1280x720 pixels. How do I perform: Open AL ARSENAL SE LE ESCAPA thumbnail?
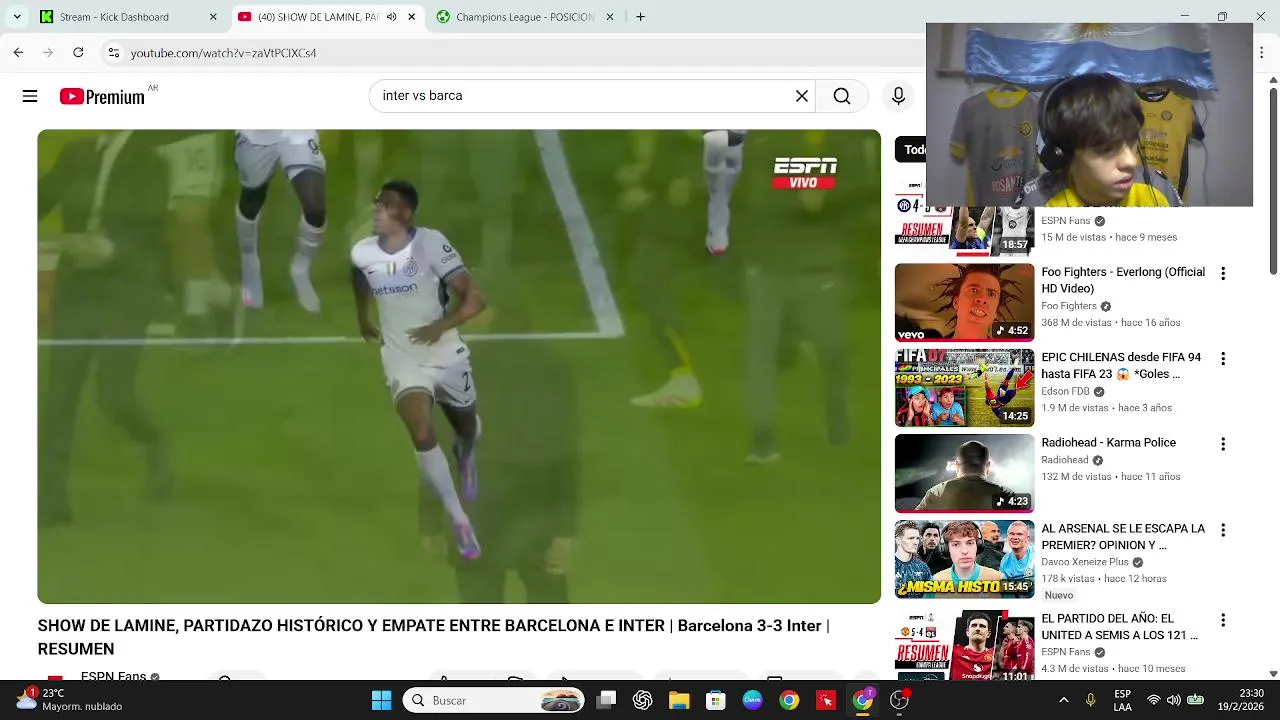coord(964,559)
